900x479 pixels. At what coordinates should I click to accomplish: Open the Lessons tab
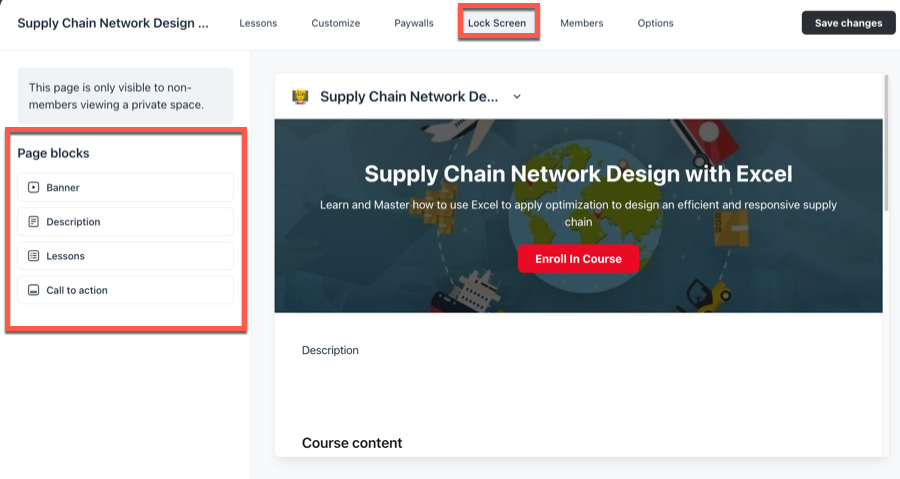coord(258,24)
